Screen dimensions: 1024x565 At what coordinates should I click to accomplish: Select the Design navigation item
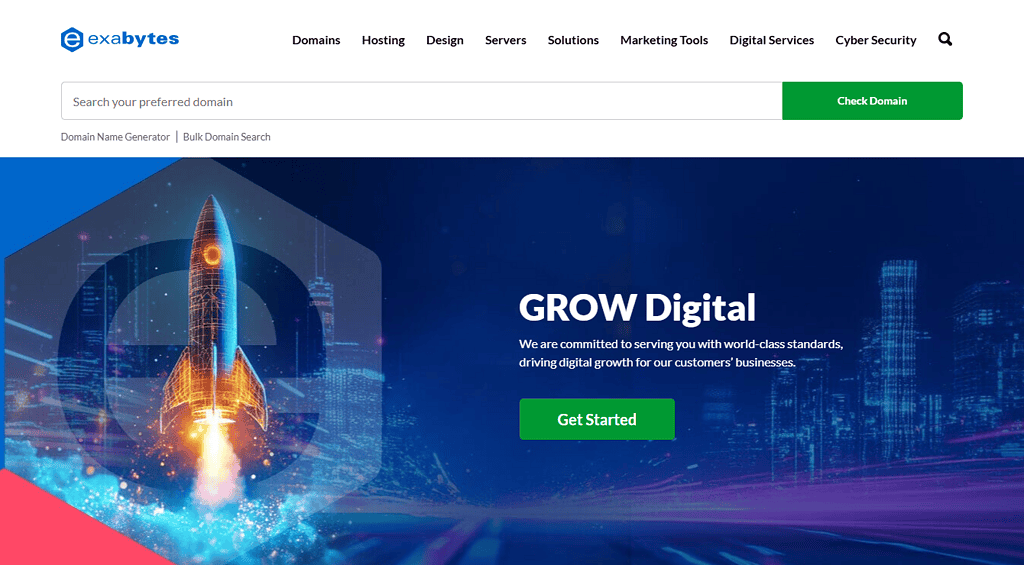(x=445, y=40)
